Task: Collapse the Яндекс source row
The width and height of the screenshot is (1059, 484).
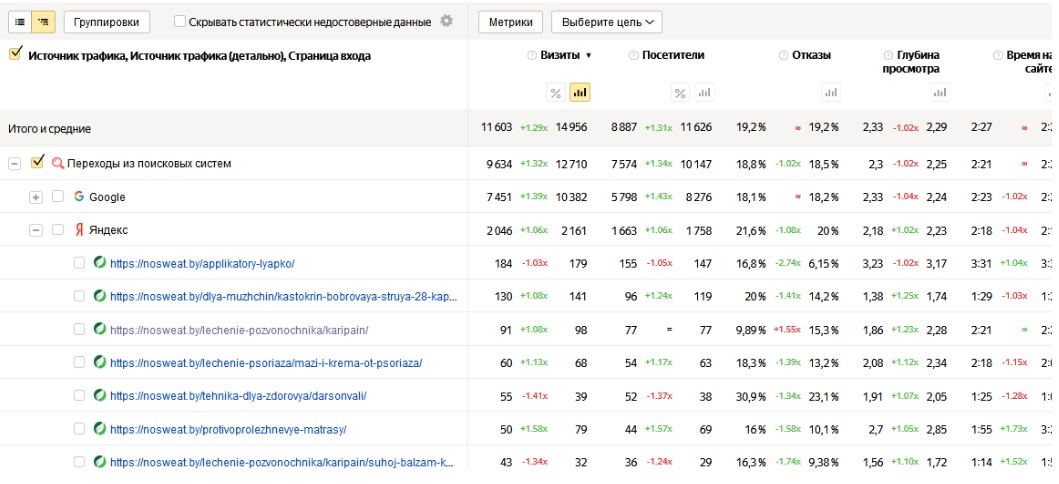Action: [36, 230]
